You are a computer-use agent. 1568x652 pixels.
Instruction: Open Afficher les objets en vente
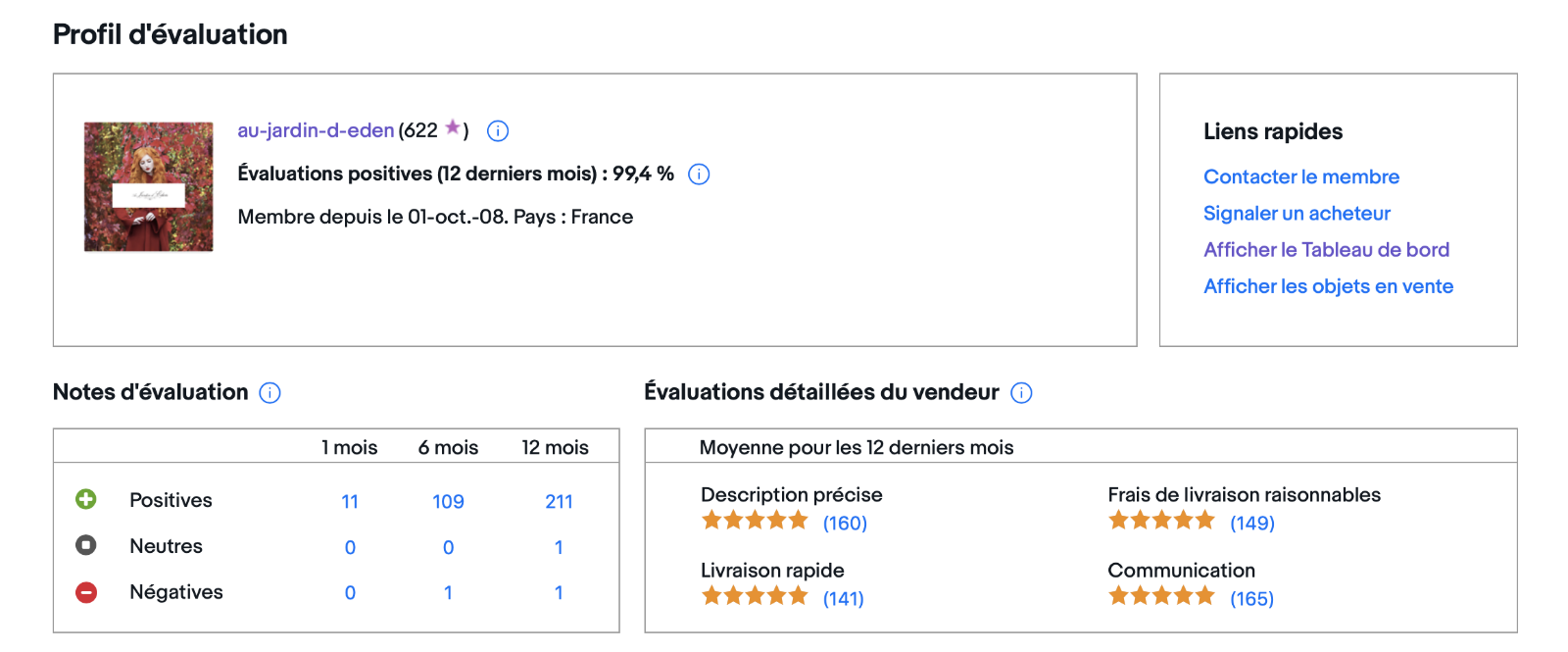(x=1328, y=286)
